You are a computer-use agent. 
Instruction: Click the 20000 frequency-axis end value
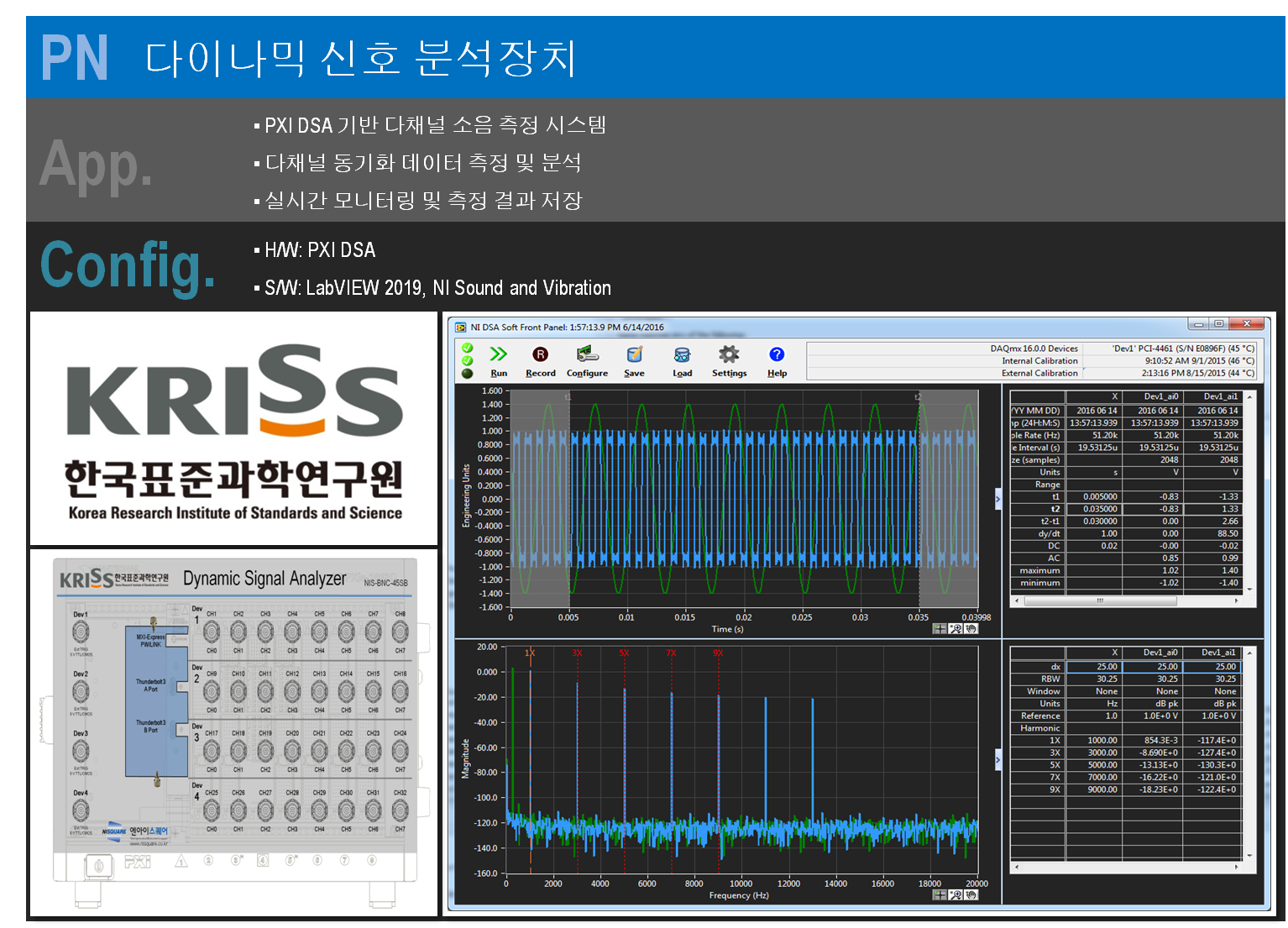[x=976, y=883]
